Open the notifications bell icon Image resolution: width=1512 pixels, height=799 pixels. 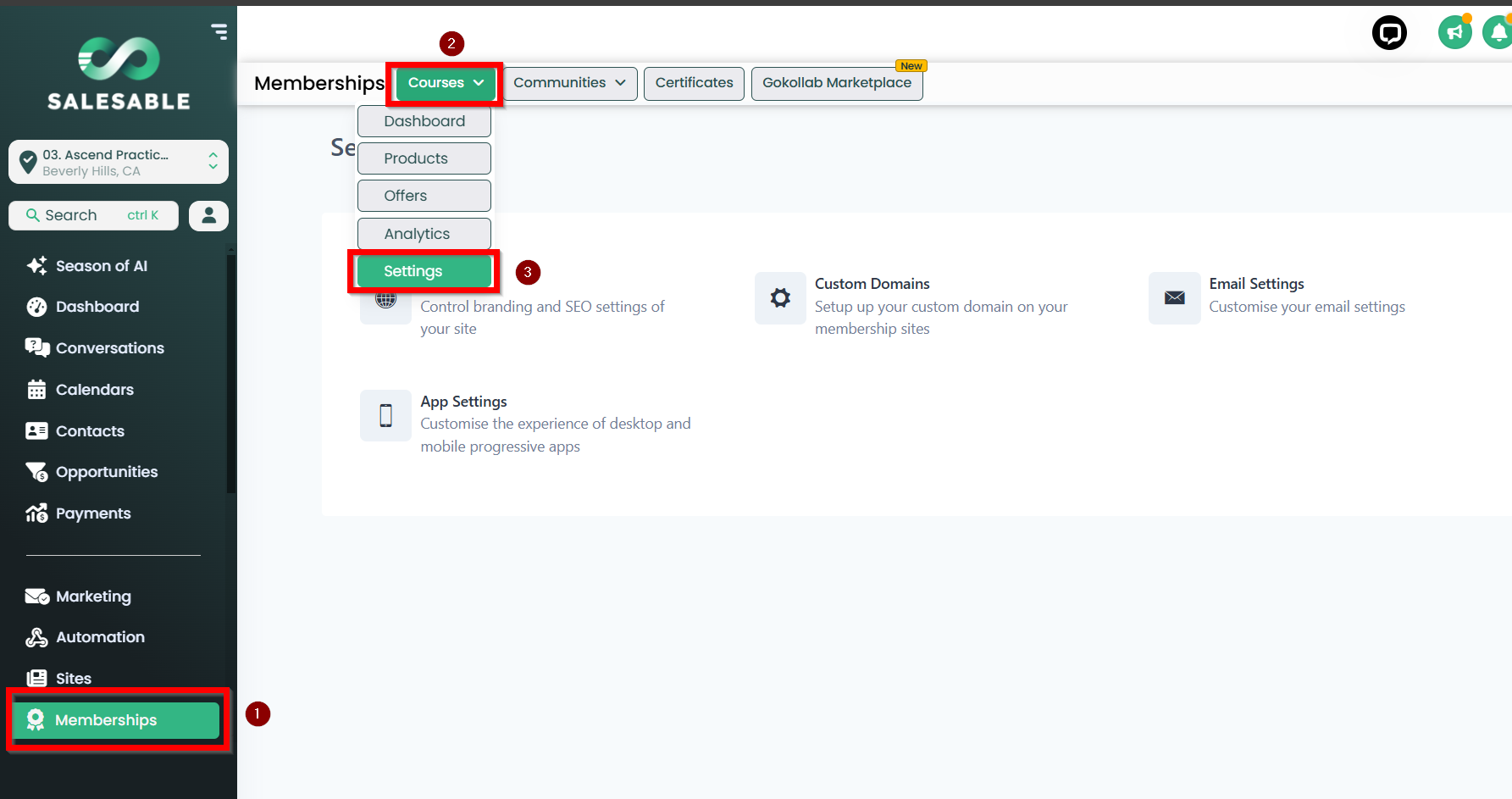(x=1498, y=33)
